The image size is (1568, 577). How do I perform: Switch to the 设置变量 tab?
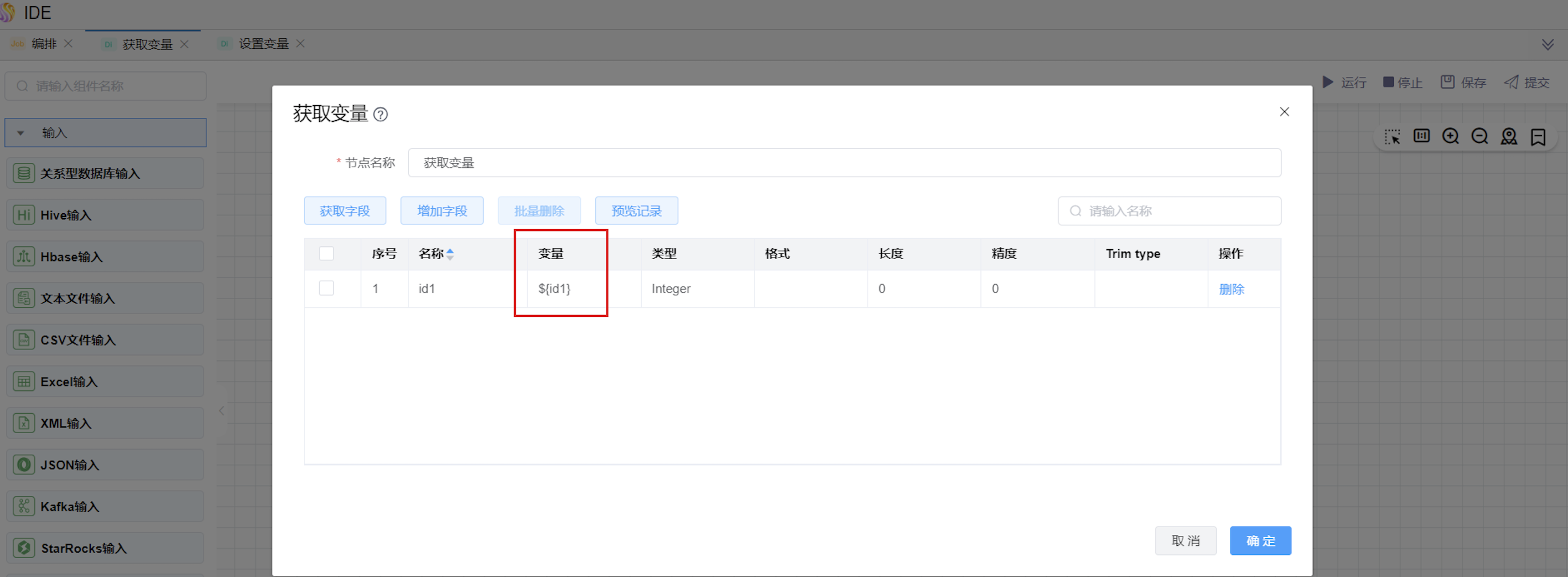263,44
